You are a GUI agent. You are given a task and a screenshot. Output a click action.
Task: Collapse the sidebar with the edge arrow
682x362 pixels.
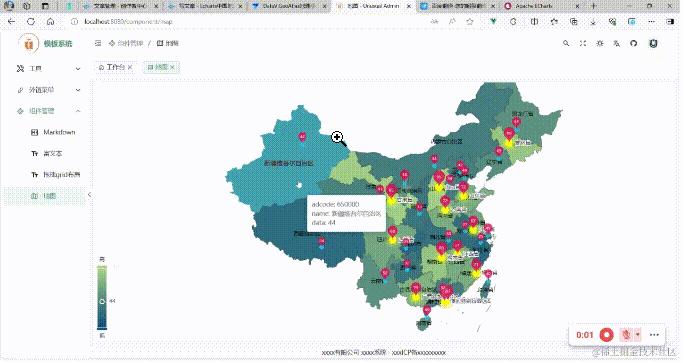pyautogui.click(x=89, y=194)
